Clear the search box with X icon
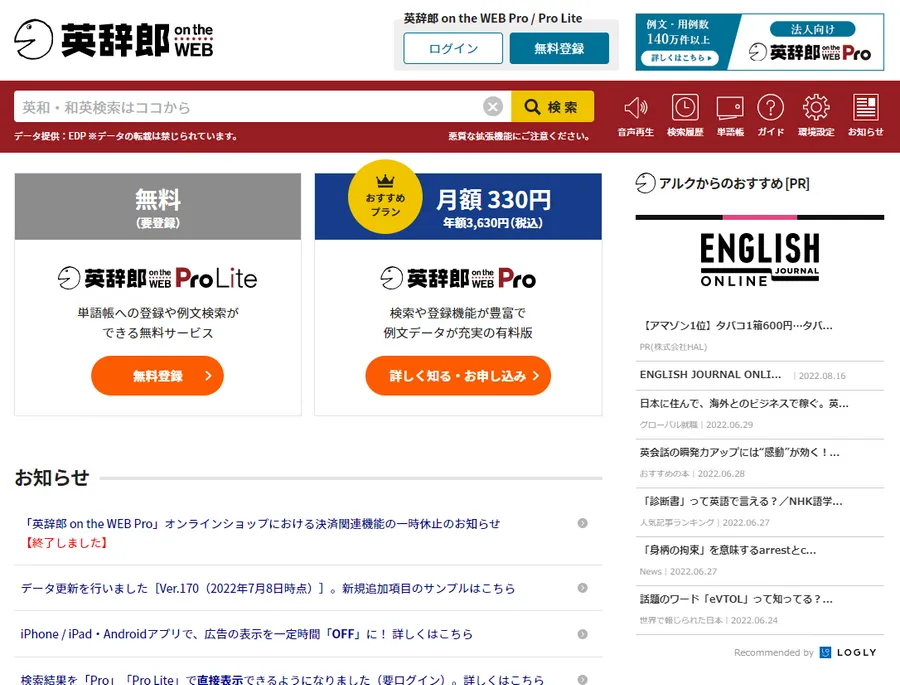This screenshot has width=900, height=685. pos(493,107)
